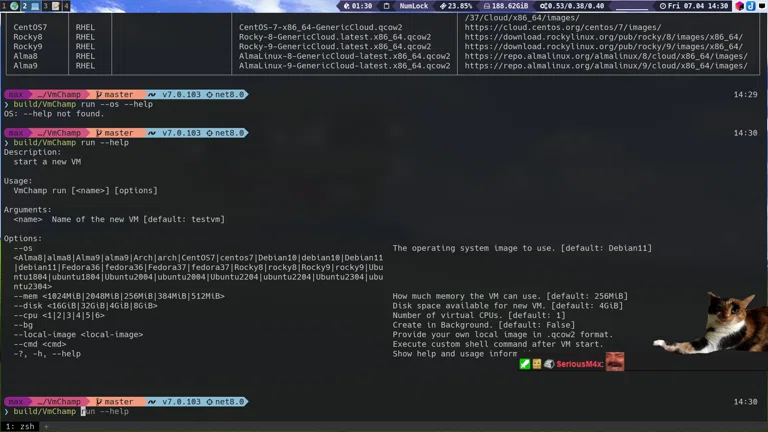Click 'Create in Background. [default: False]' description
The height and width of the screenshot is (432, 768).
[x=483, y=325]
